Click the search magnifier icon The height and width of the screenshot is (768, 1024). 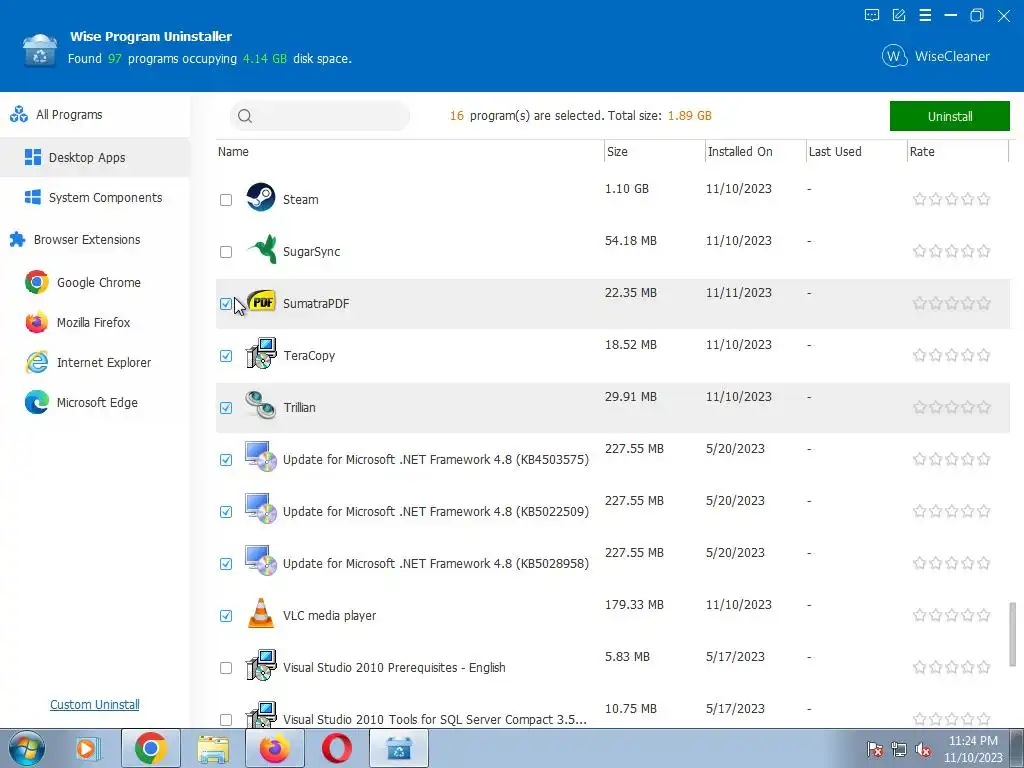[x=245, y=116]
